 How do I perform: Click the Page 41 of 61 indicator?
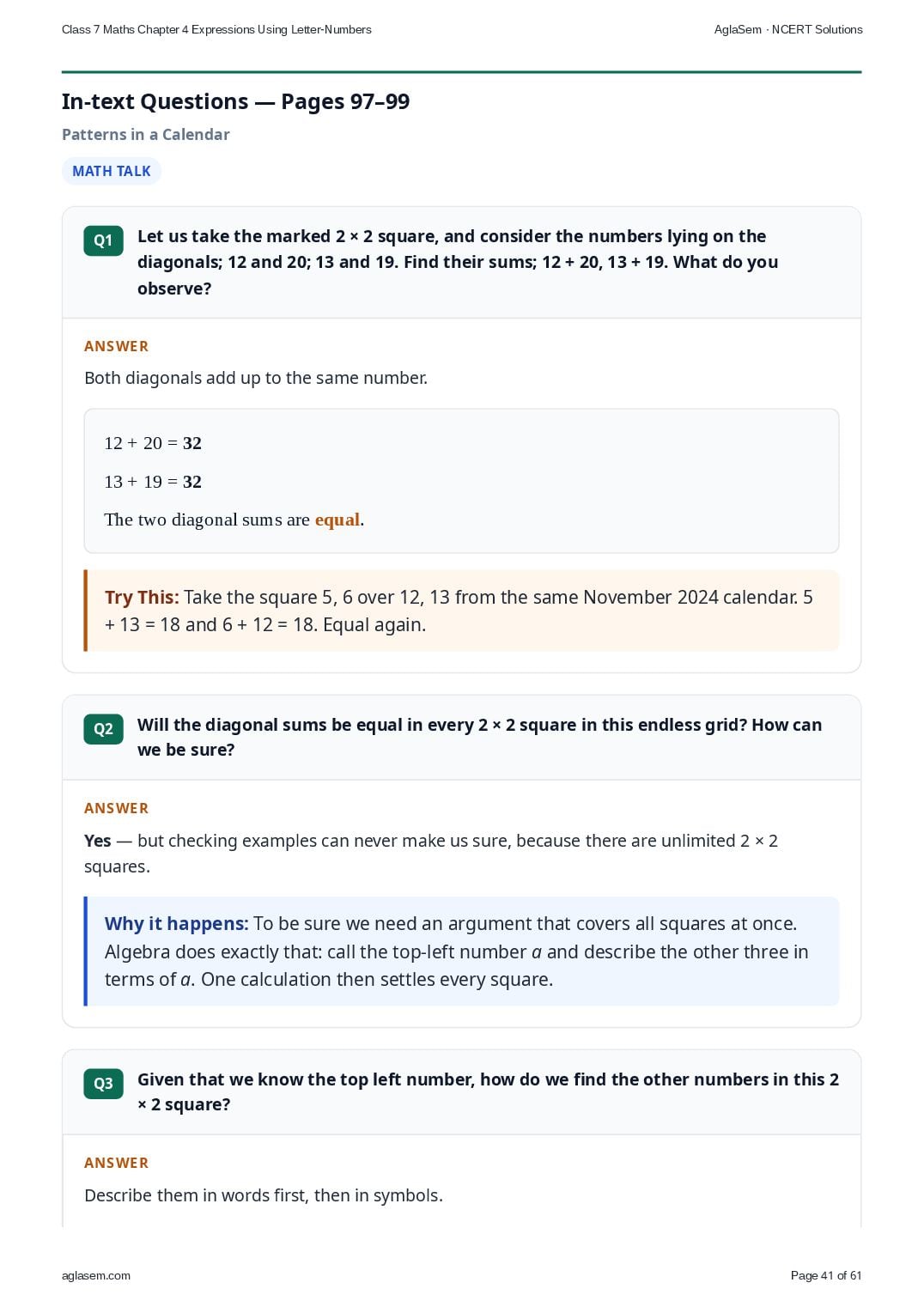pos(826,1275)
